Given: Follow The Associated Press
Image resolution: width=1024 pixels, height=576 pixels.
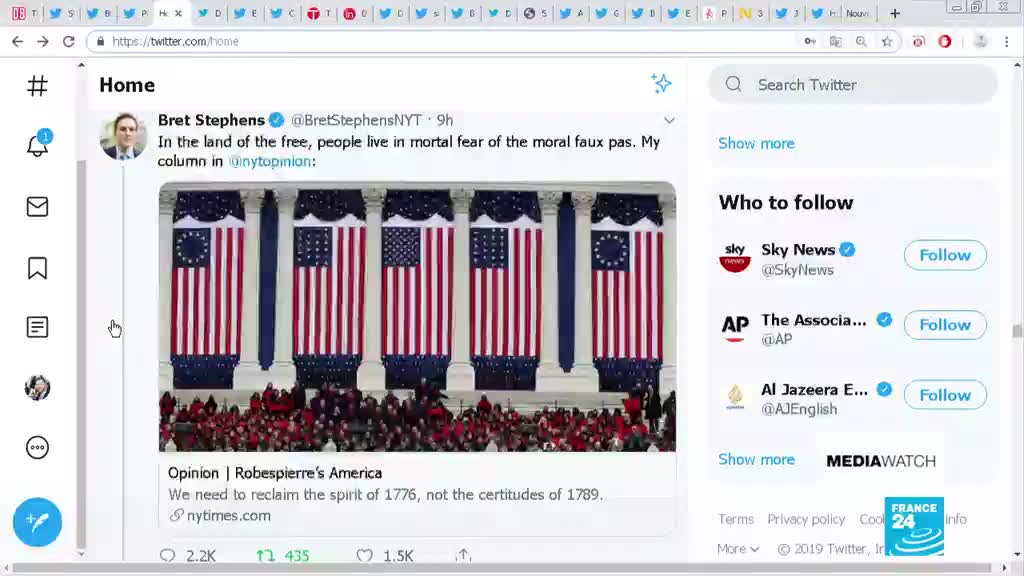Looking at the screenshot, I should pyautogui.click(x=944, y=325).
